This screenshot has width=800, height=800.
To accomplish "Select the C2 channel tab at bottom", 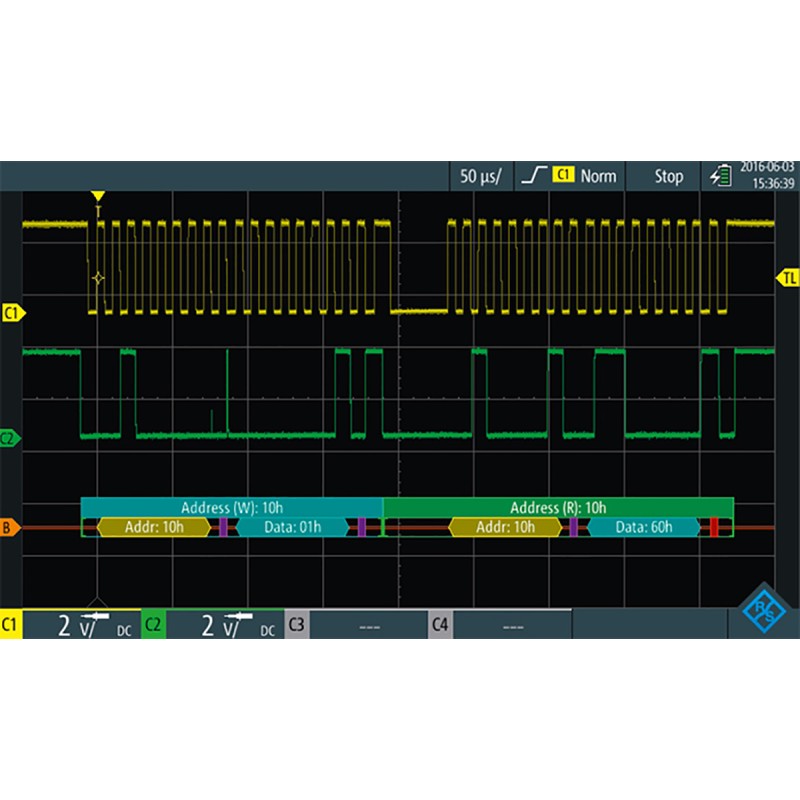I will point(150,623).
